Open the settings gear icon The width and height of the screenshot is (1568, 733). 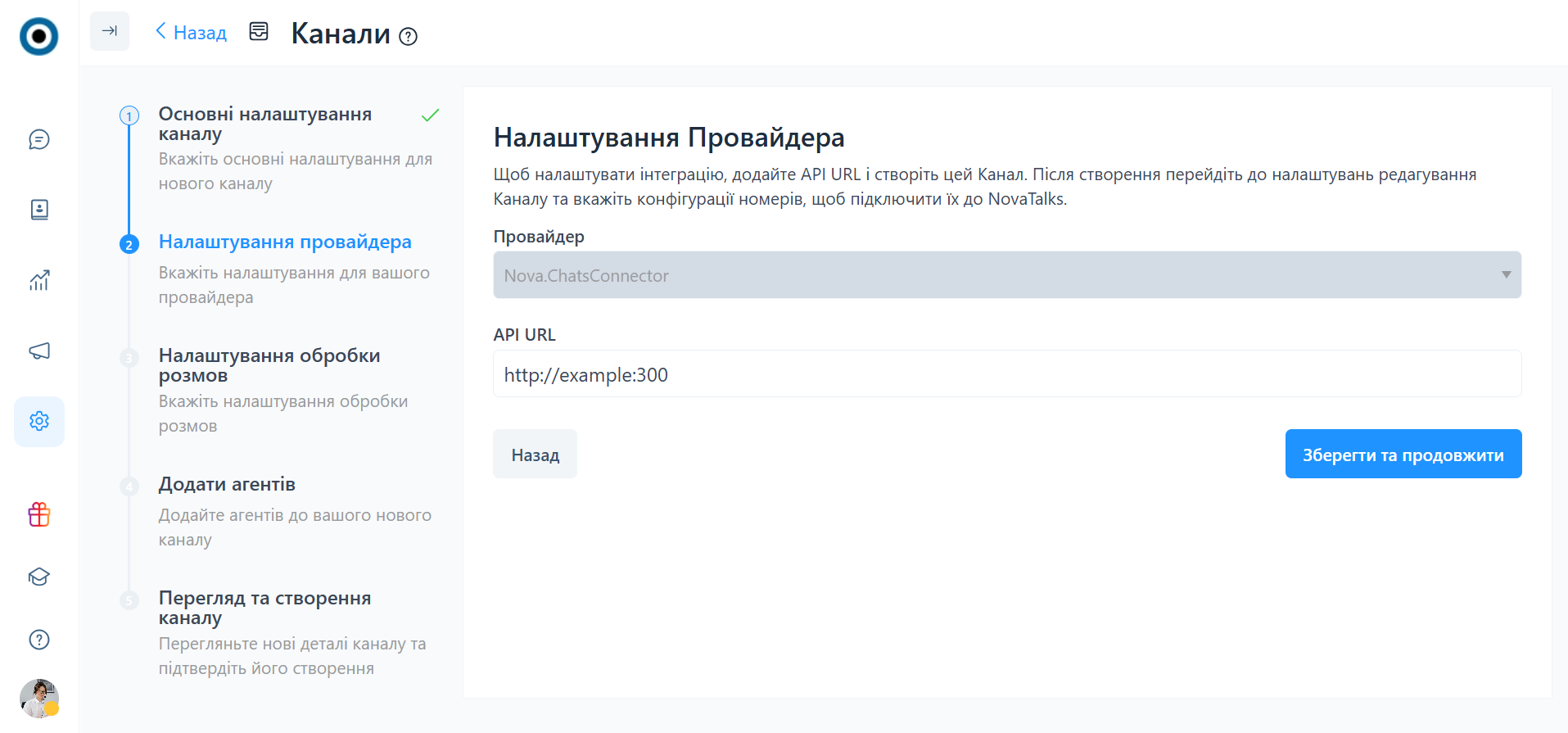click(x=39, y=421)
